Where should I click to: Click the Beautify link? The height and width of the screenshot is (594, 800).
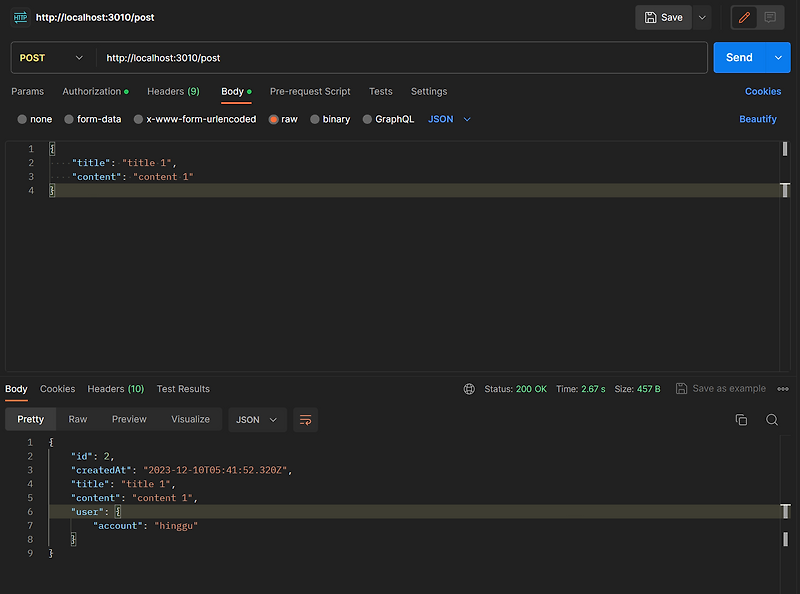pos(758,119)
